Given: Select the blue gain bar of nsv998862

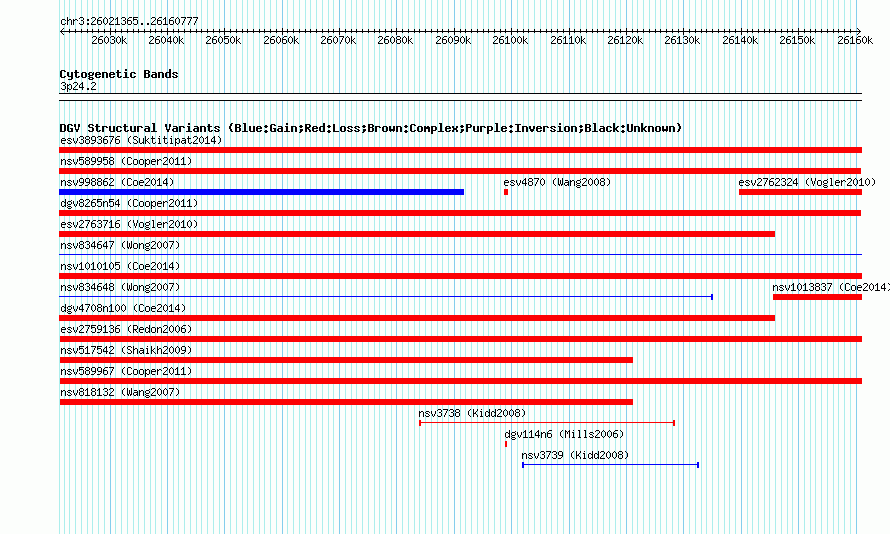Looking at the screenshot, I should click(x=262, y=192).
